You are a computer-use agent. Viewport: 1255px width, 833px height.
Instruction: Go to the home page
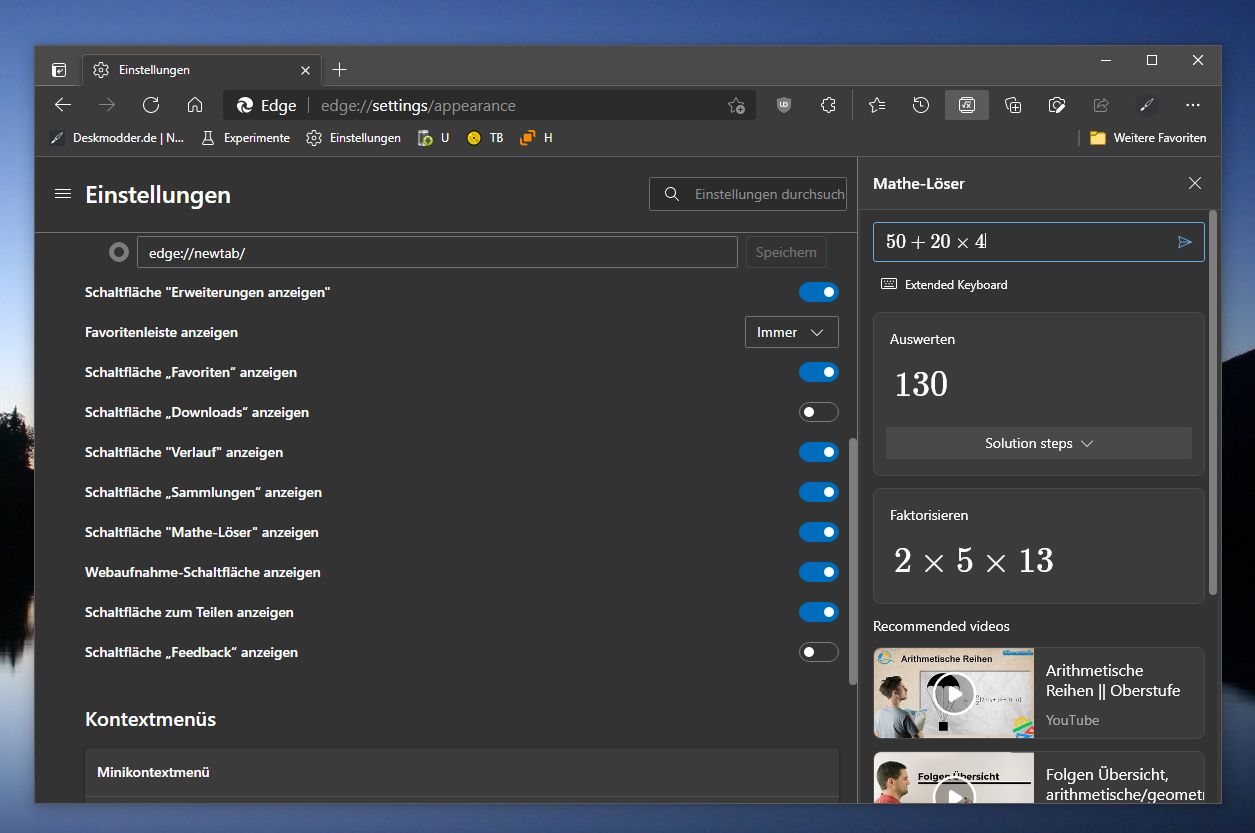point(195,105)
